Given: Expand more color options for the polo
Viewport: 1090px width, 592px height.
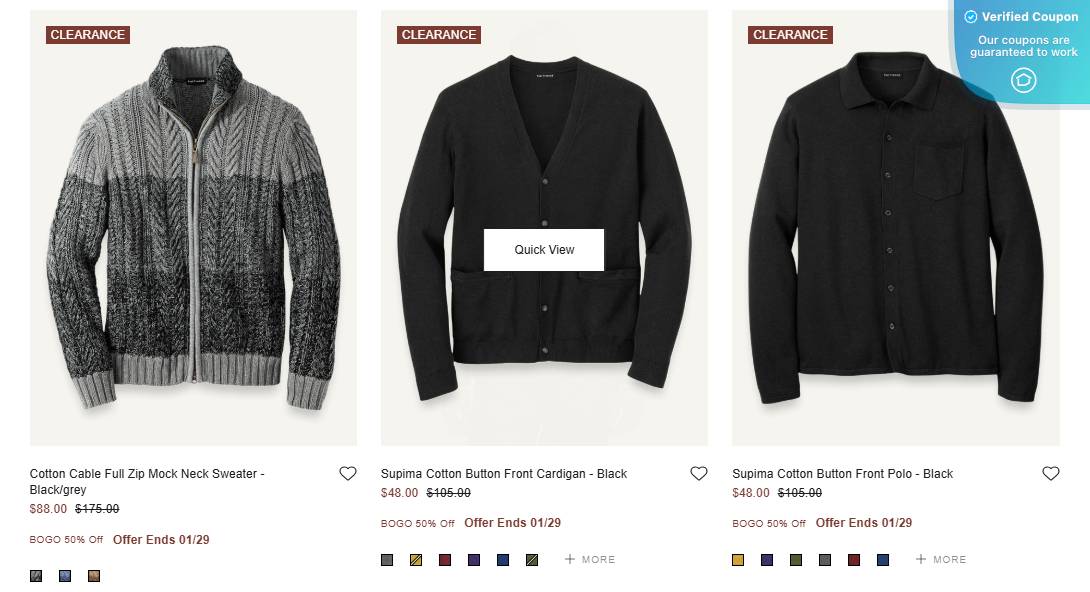Looking at the screenshot, I should 941,560.
